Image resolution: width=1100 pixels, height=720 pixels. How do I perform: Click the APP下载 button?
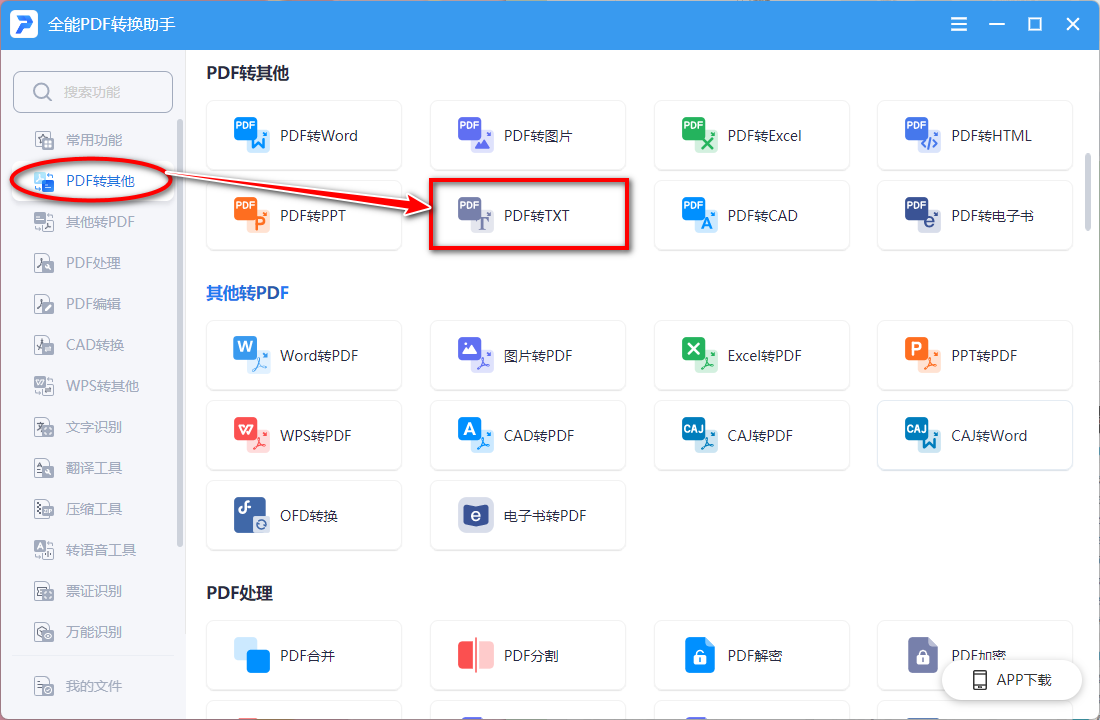pyautogui.click(x=1012, y=680)
